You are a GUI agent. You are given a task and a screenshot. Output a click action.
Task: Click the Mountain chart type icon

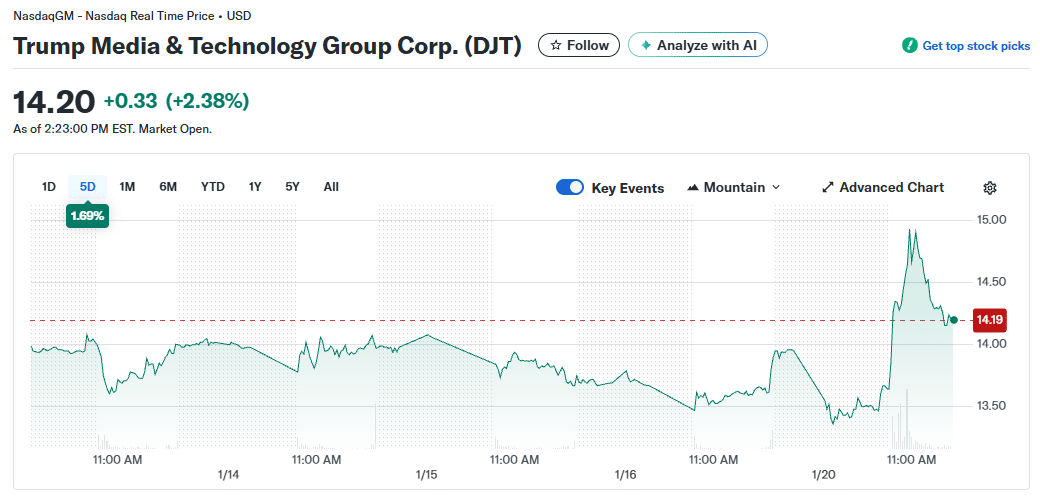[x=693, y=188]
